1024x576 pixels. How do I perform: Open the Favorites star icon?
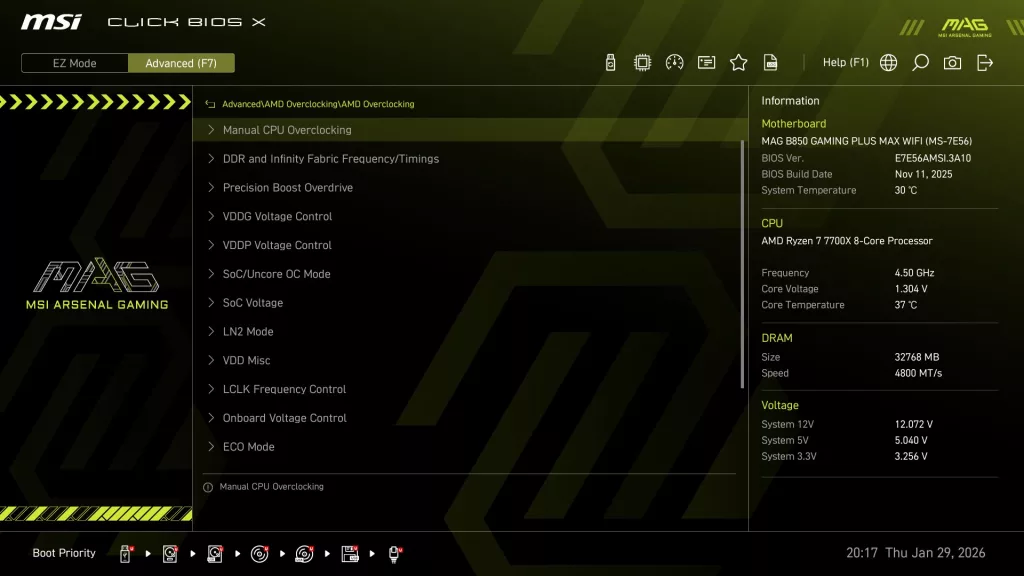point(739,62)
